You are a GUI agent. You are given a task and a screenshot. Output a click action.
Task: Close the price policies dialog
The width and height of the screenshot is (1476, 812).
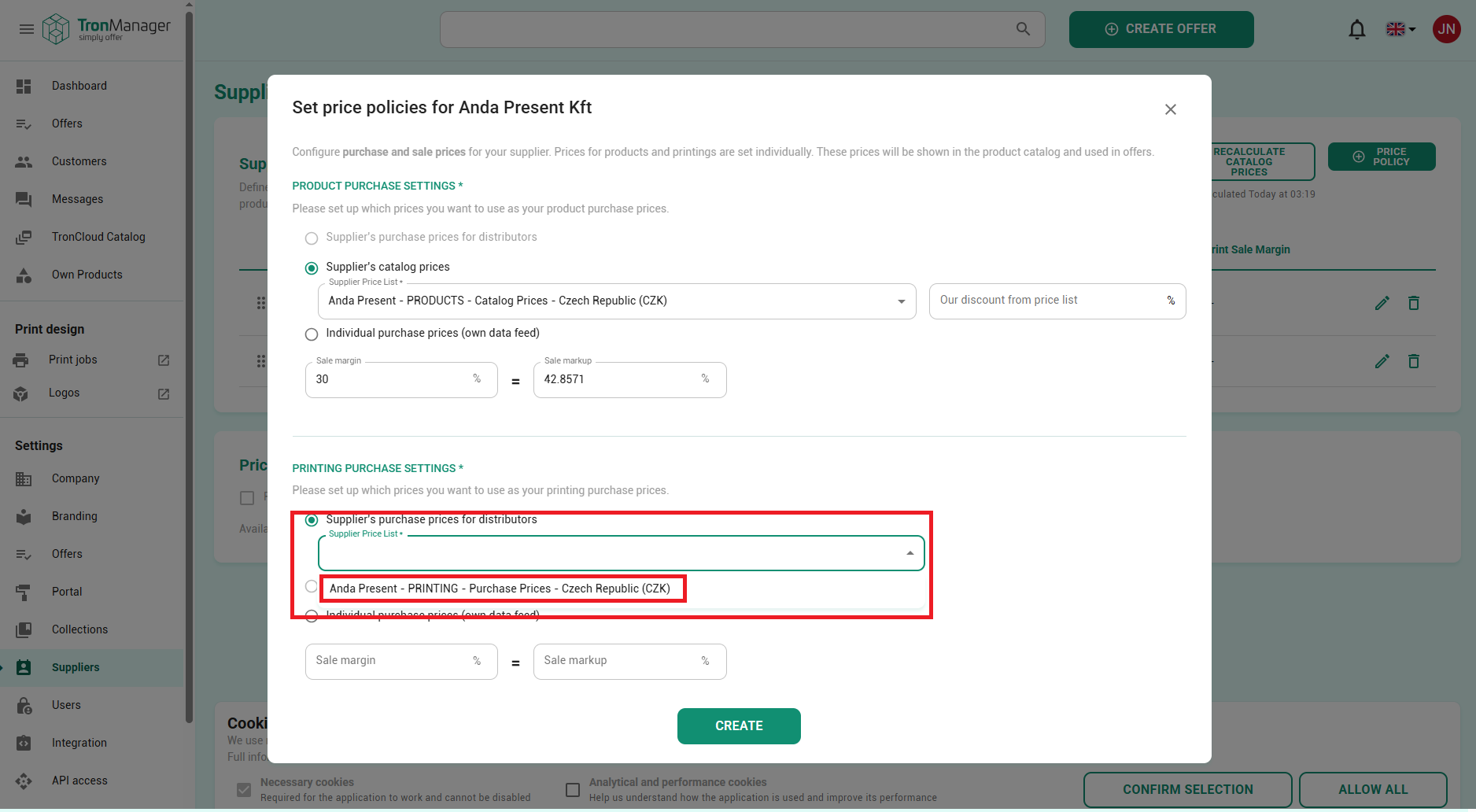(x=1171, y=109)
